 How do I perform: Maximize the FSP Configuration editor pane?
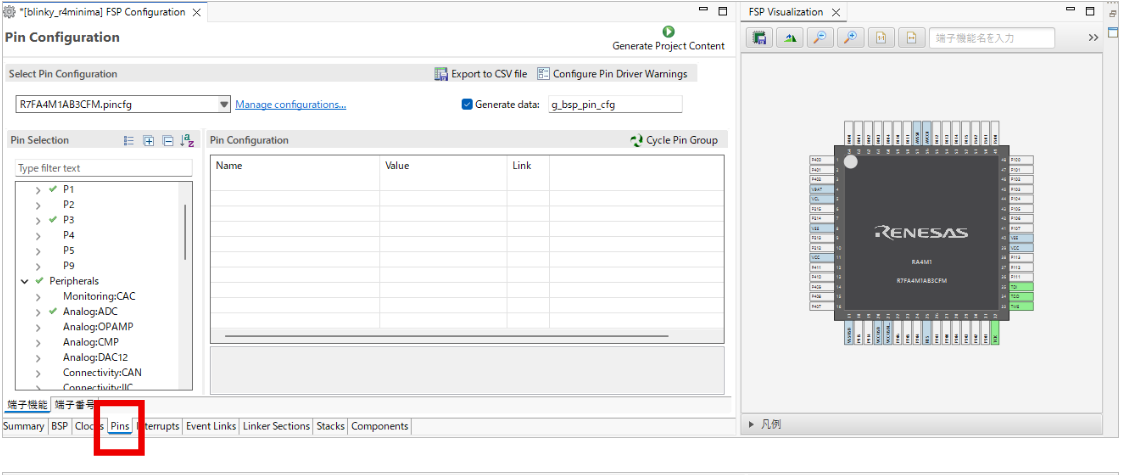click(723, 11)
